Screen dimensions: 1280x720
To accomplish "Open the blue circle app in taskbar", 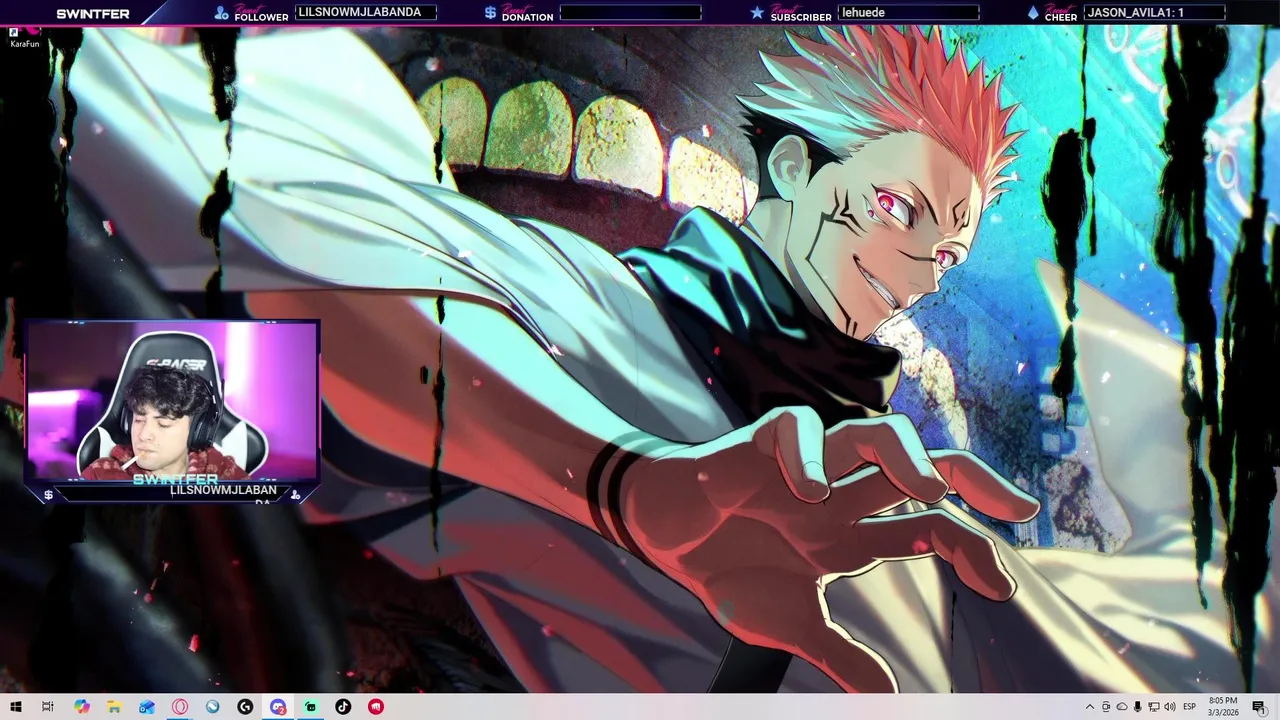I will pyautogui.click(x=212, y=707).
